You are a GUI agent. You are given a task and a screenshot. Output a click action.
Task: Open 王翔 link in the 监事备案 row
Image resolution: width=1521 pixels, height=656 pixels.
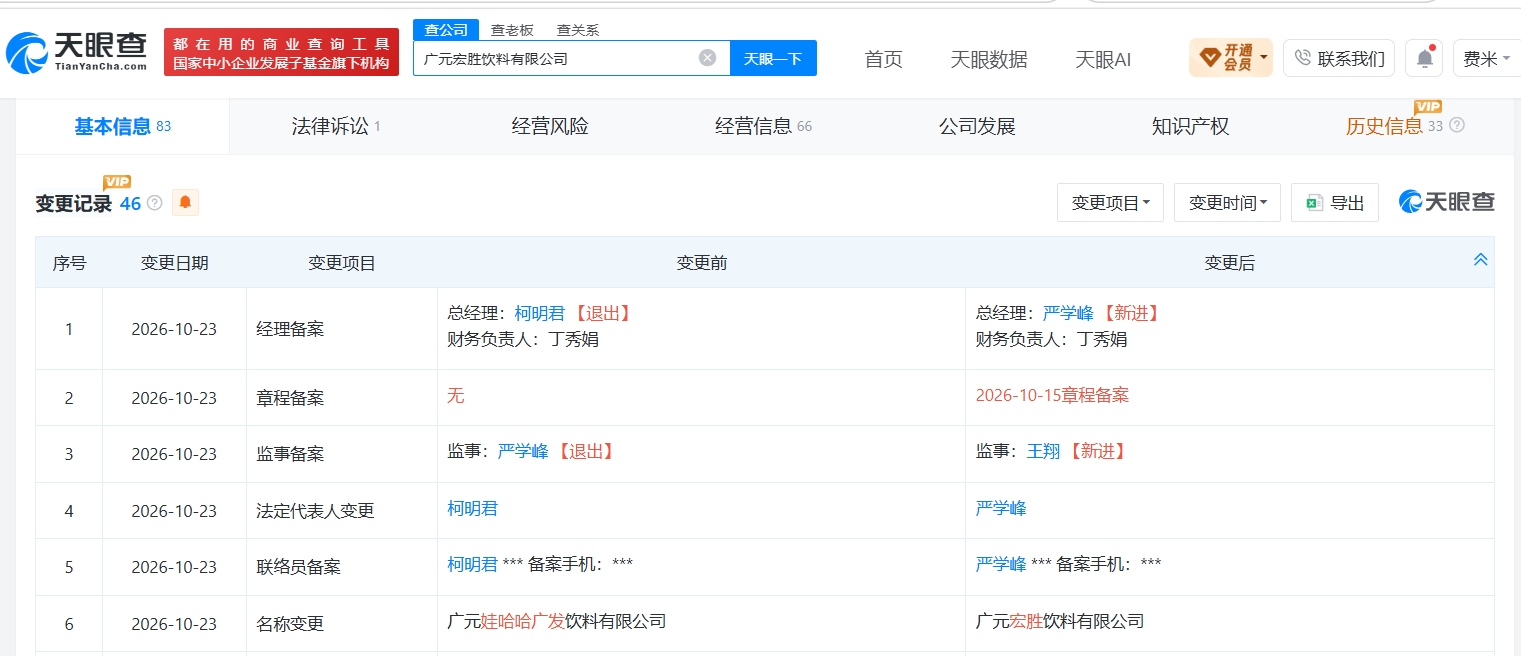(1043, 451)
